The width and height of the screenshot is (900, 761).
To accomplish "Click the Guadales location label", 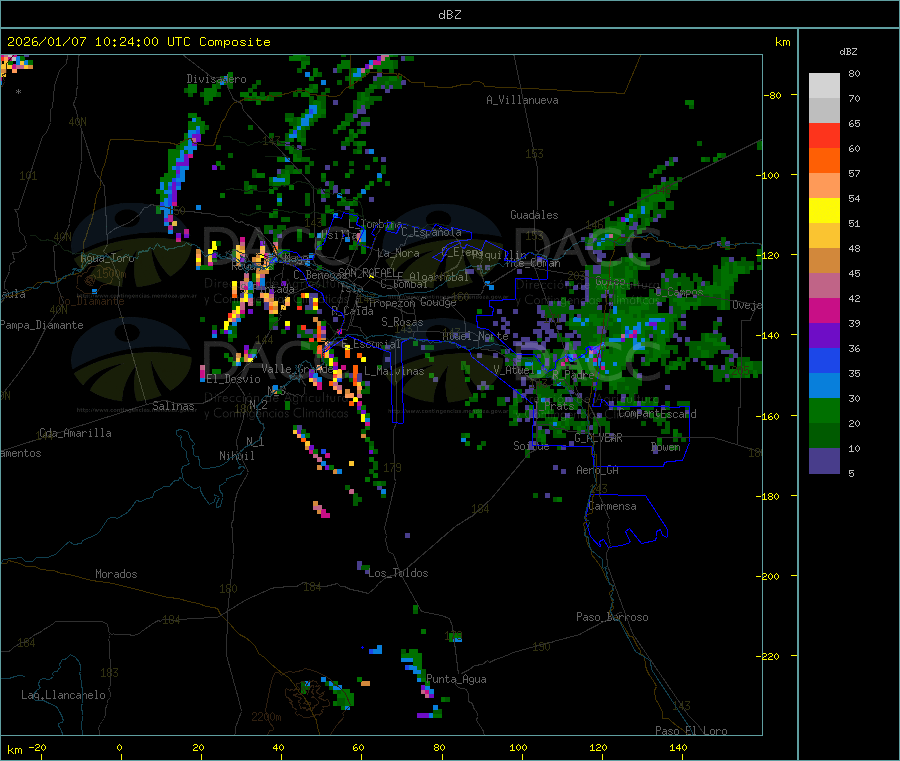I will click(x=534, y=215).
